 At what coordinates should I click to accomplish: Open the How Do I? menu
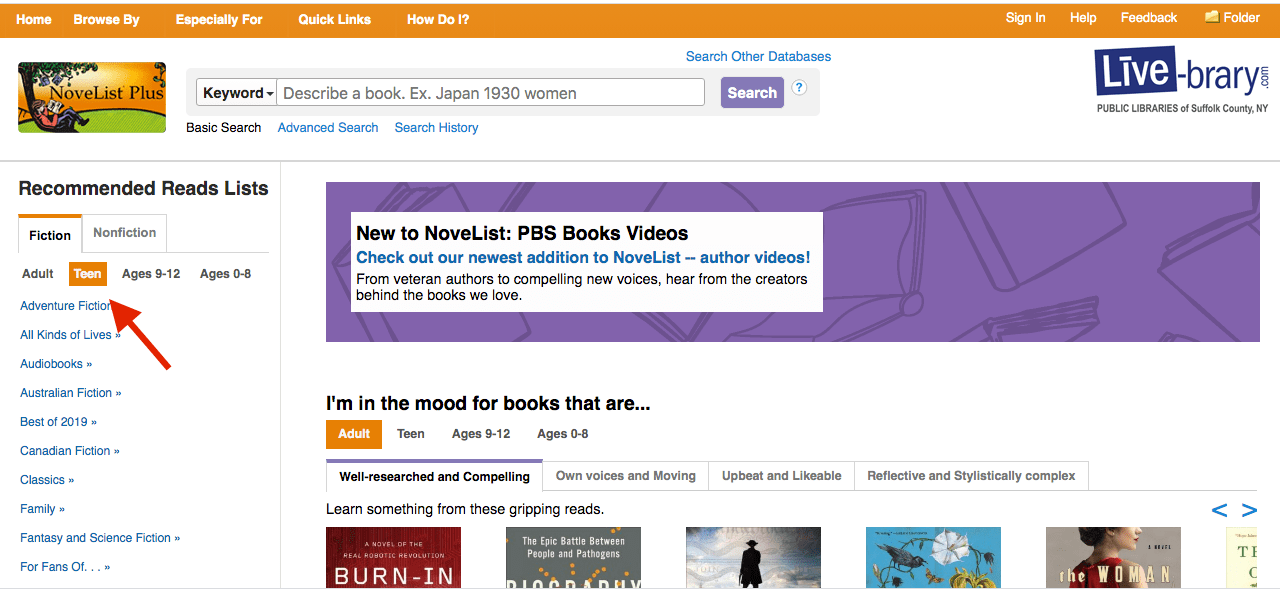coord(438,19)
